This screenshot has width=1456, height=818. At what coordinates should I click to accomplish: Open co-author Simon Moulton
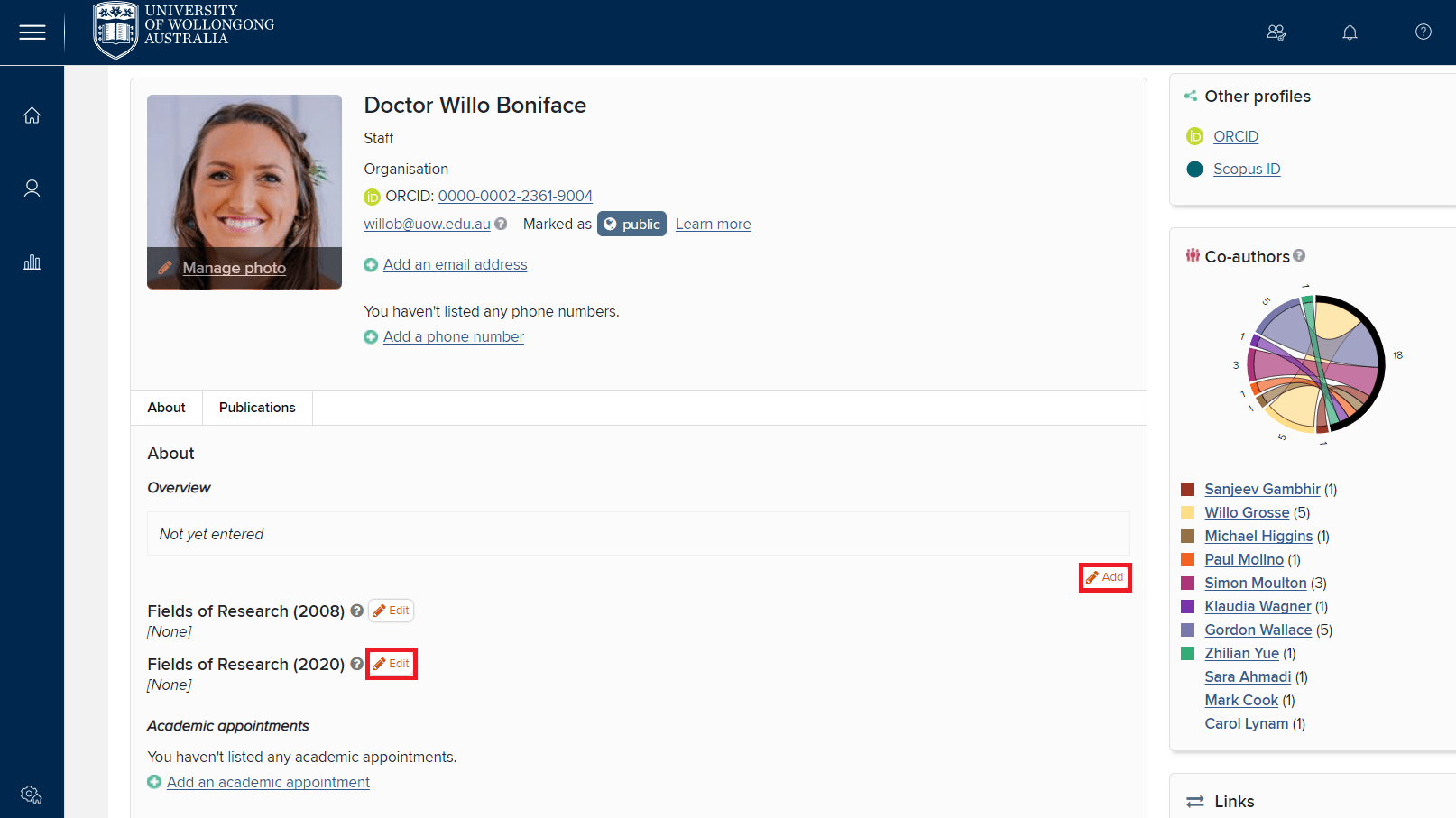pyautogui.click(x=1256, y=583)
